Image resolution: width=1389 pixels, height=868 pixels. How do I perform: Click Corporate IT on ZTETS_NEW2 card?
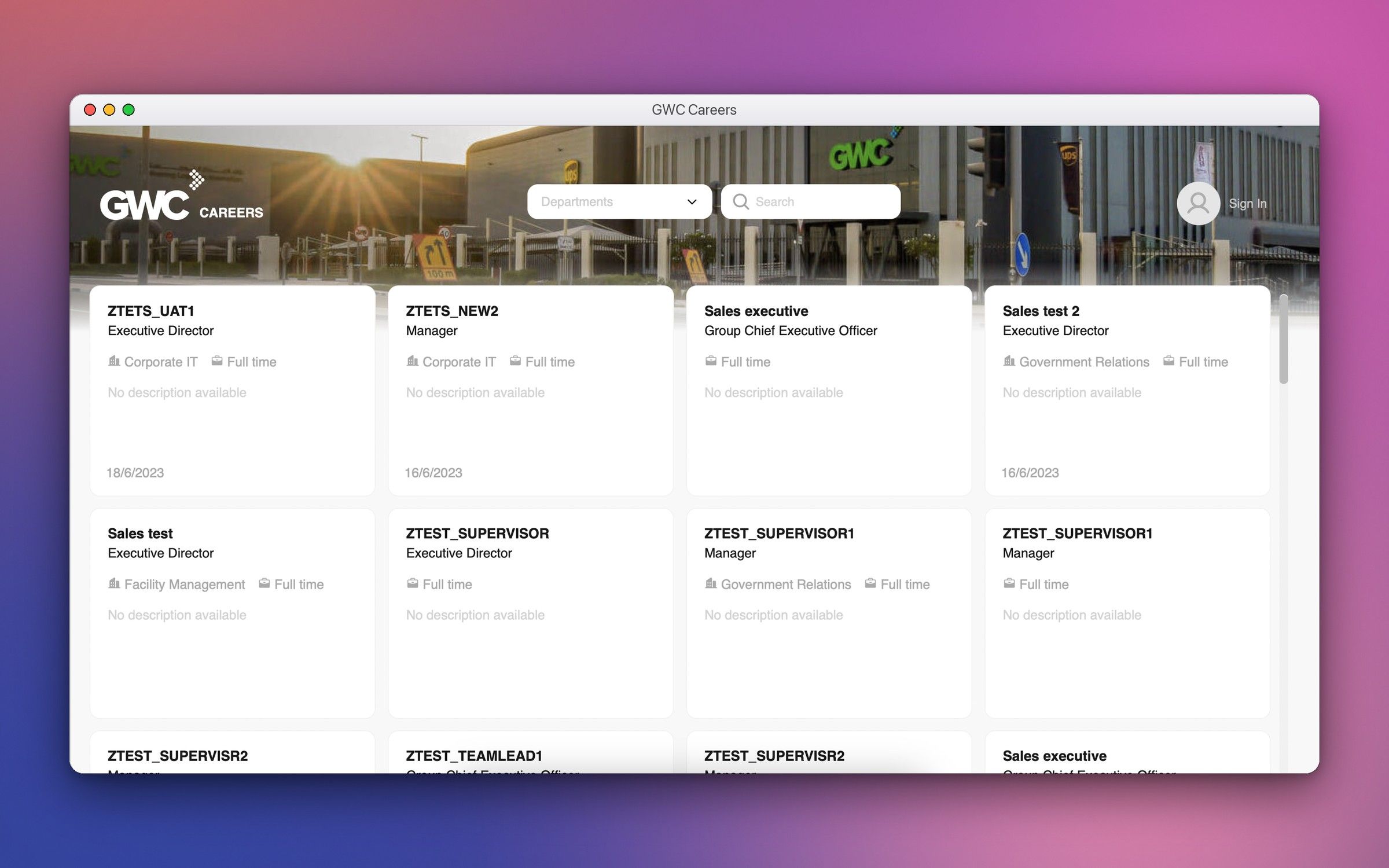pos(459,362)
